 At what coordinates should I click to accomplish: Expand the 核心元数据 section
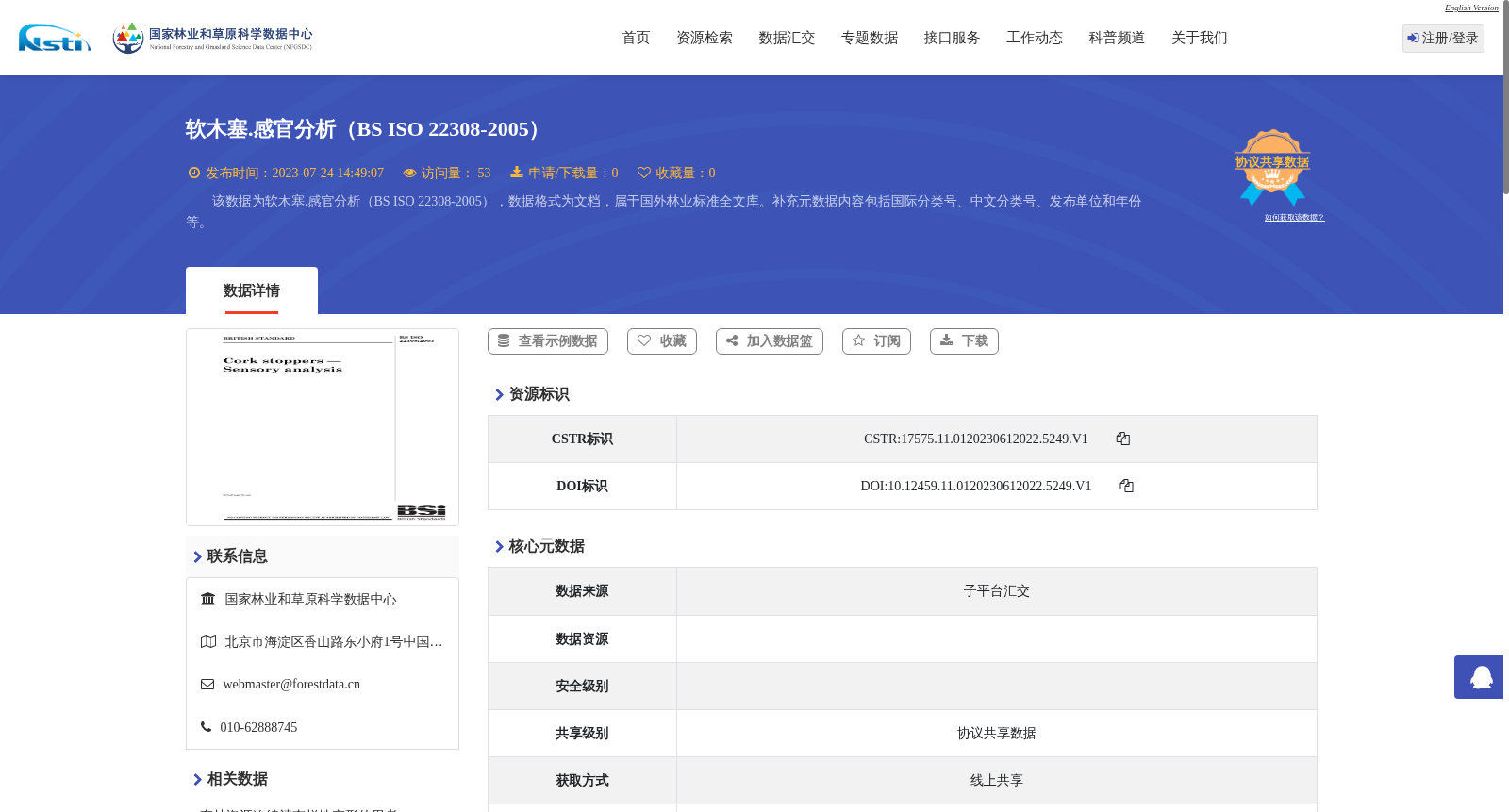(x=539, y=546)
